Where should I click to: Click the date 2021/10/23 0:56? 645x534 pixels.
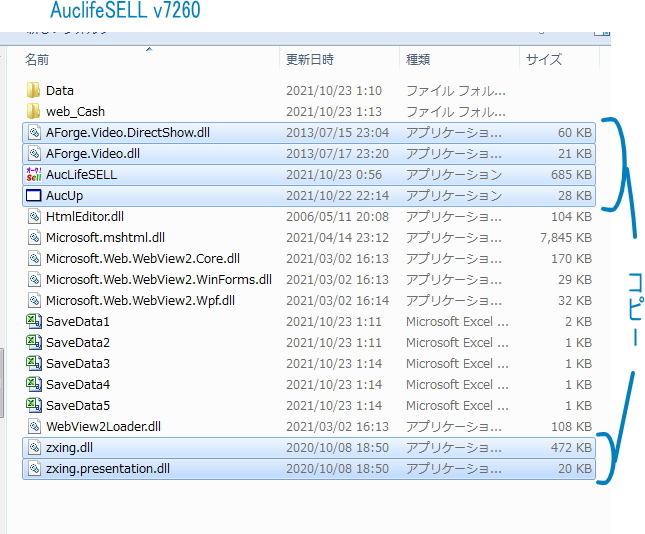tap(334, 174)
